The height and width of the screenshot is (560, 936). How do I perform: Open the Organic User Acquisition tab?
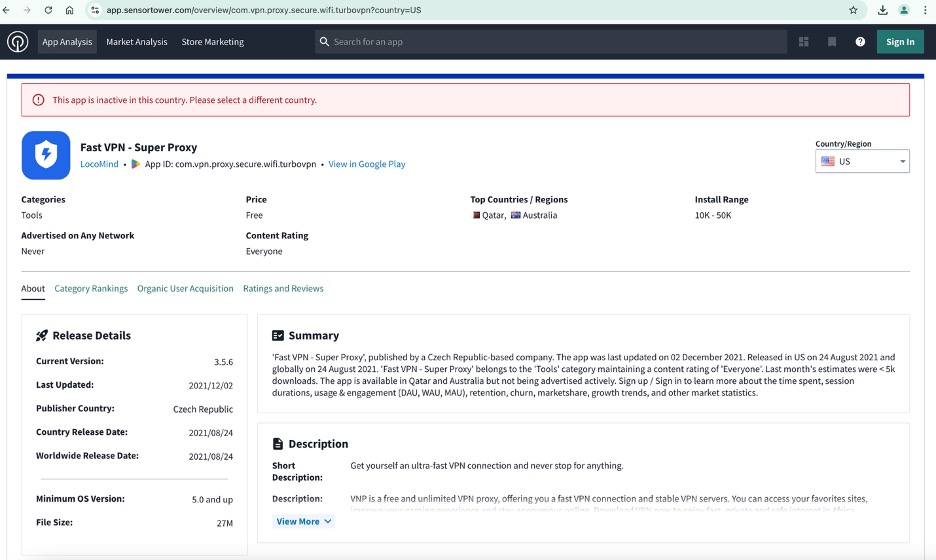[185, 289]
